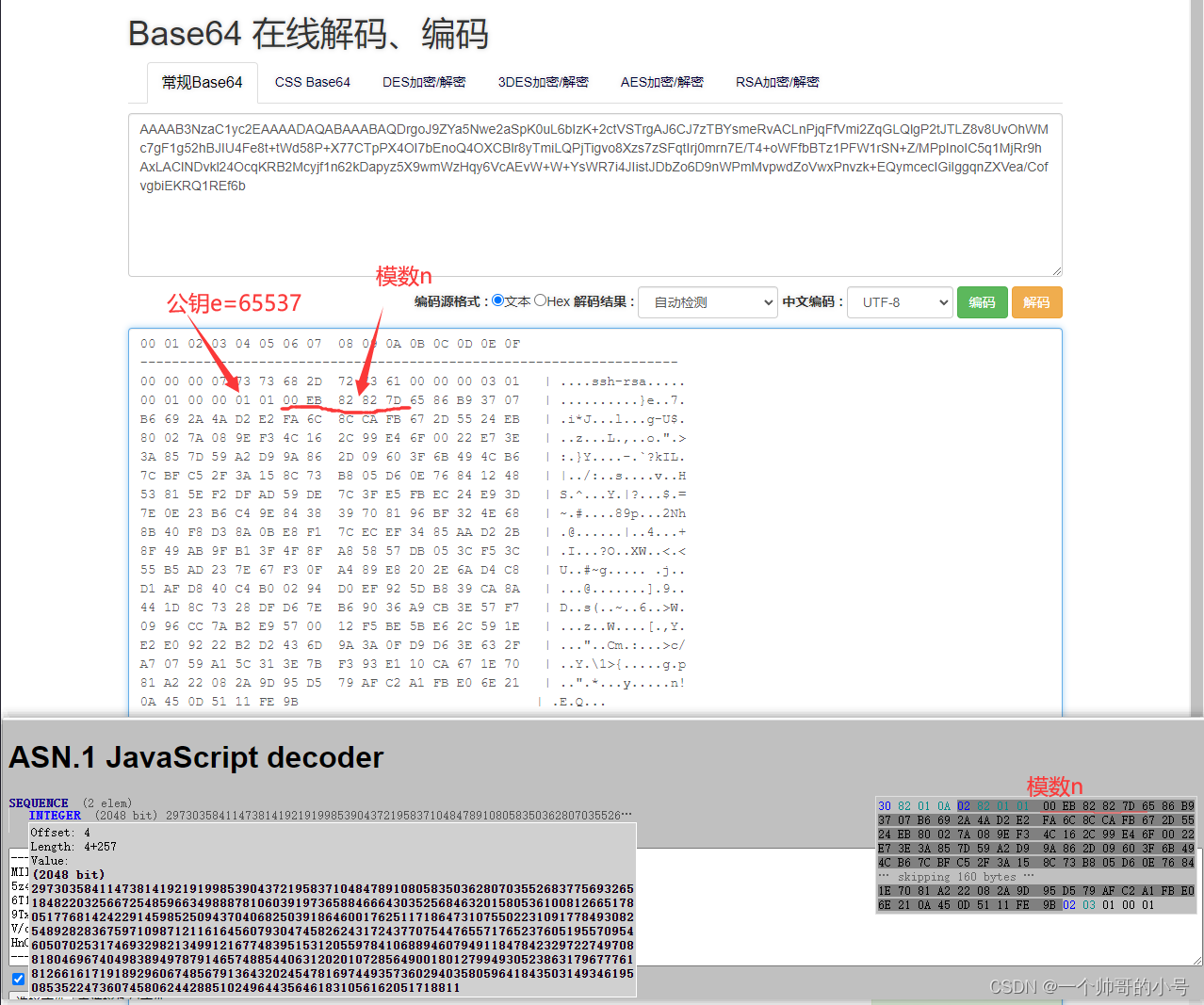Switch to the CSS Base64 tab
Screen dimensions: 1204x1005
click(312, 82)
